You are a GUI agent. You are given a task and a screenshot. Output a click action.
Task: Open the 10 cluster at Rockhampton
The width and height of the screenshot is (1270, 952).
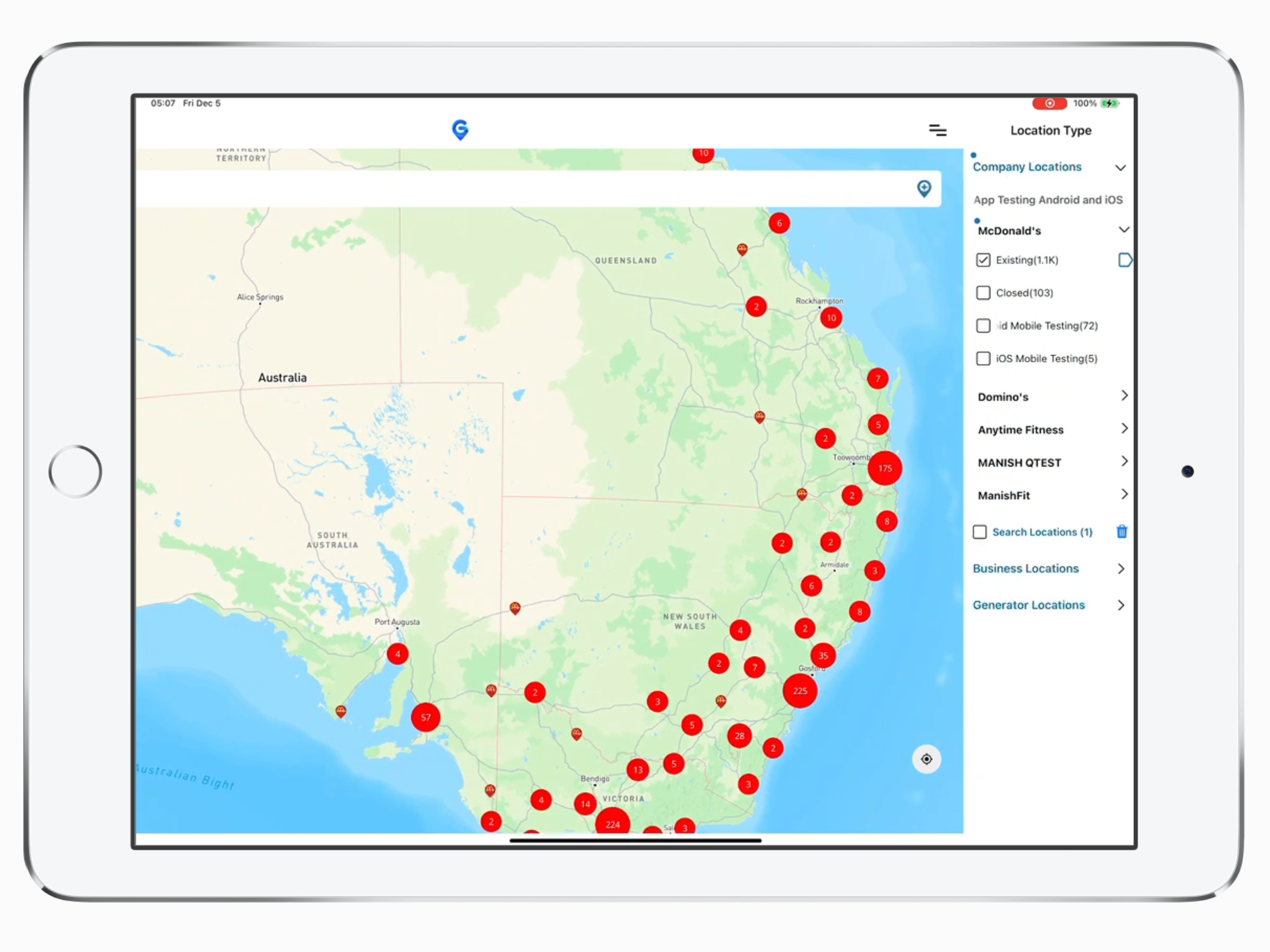click(x=831, y=317)
